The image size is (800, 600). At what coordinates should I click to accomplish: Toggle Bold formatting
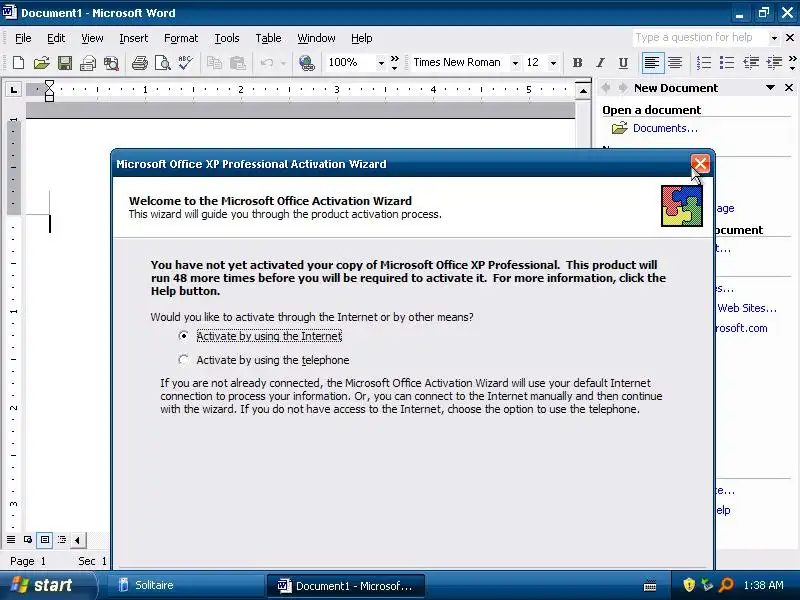coord(578,63)
